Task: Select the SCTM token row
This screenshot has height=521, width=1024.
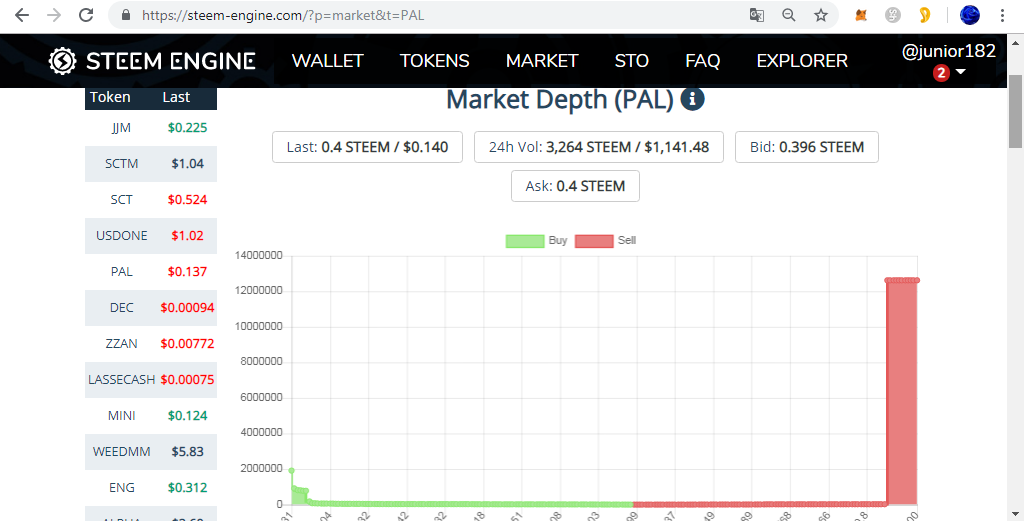Action: tap(151, 164)
